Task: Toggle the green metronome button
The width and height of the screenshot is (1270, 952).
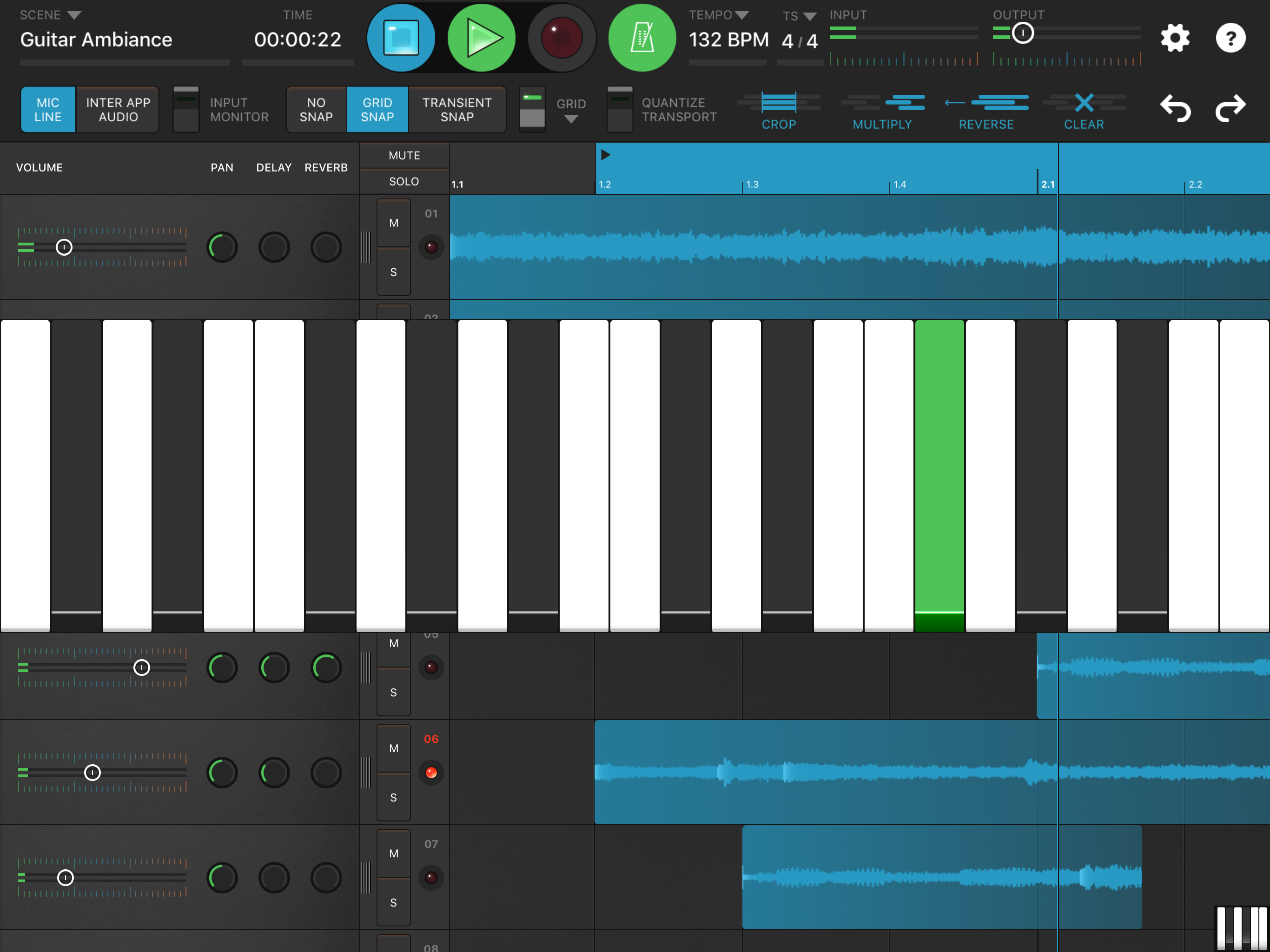Action: point(642,38)
